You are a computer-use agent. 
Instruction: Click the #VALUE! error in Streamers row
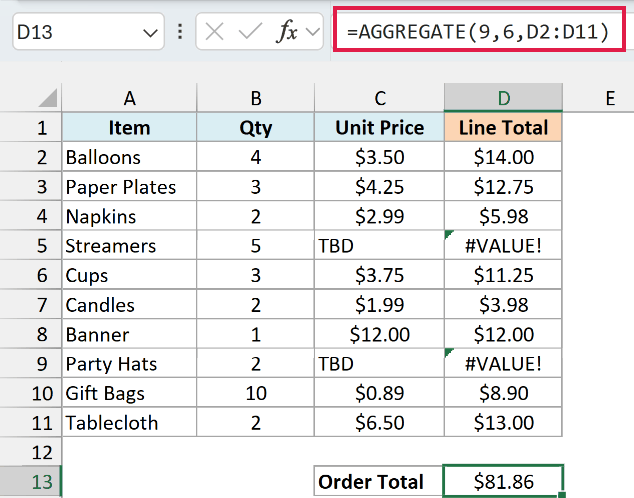tap(503, 245)
